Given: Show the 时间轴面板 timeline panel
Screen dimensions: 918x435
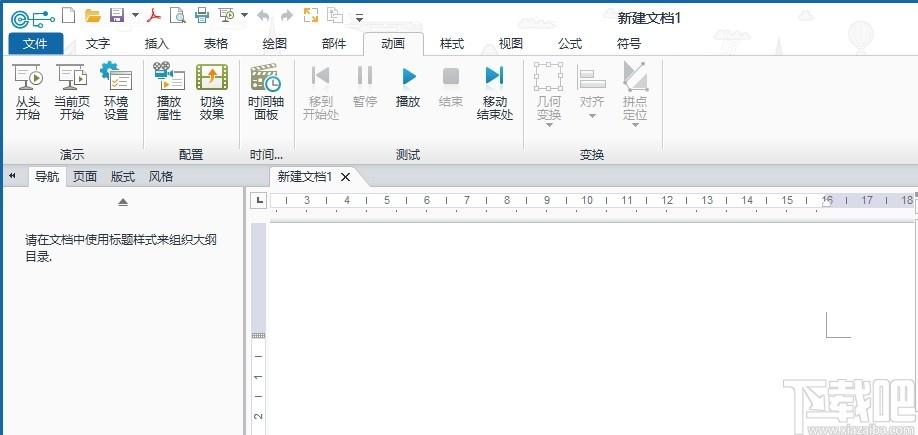Looking at the screenshot, I should click(266, 91).
